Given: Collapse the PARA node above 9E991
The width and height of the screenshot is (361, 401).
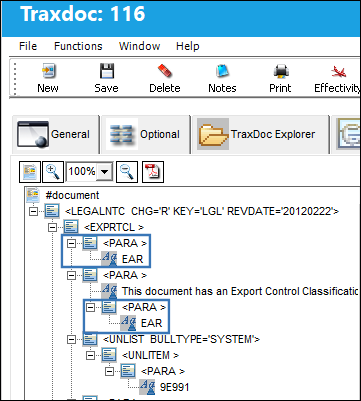Looking at the screenshot, I should [109, 371].
